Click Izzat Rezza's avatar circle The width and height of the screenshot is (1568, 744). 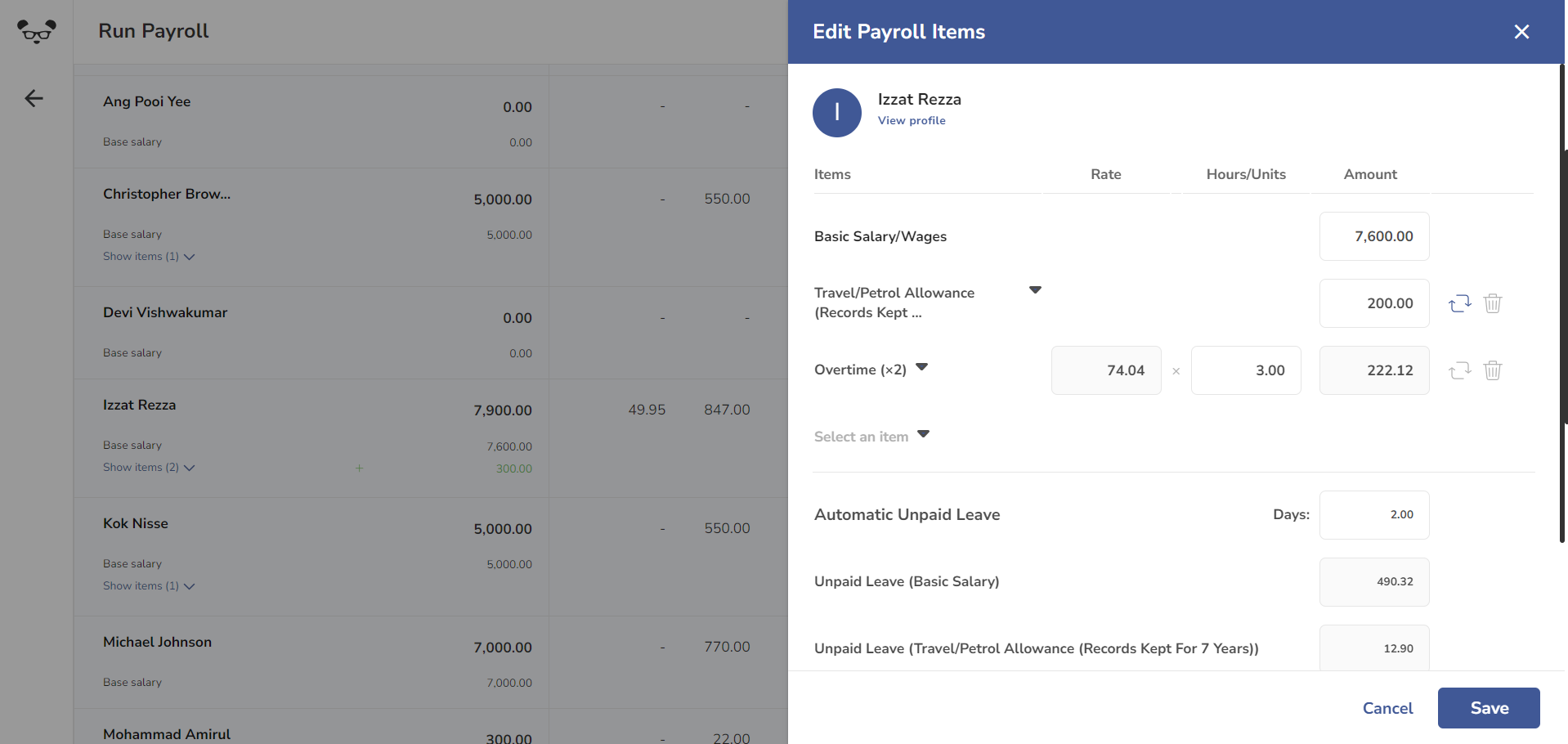point(836,112)
